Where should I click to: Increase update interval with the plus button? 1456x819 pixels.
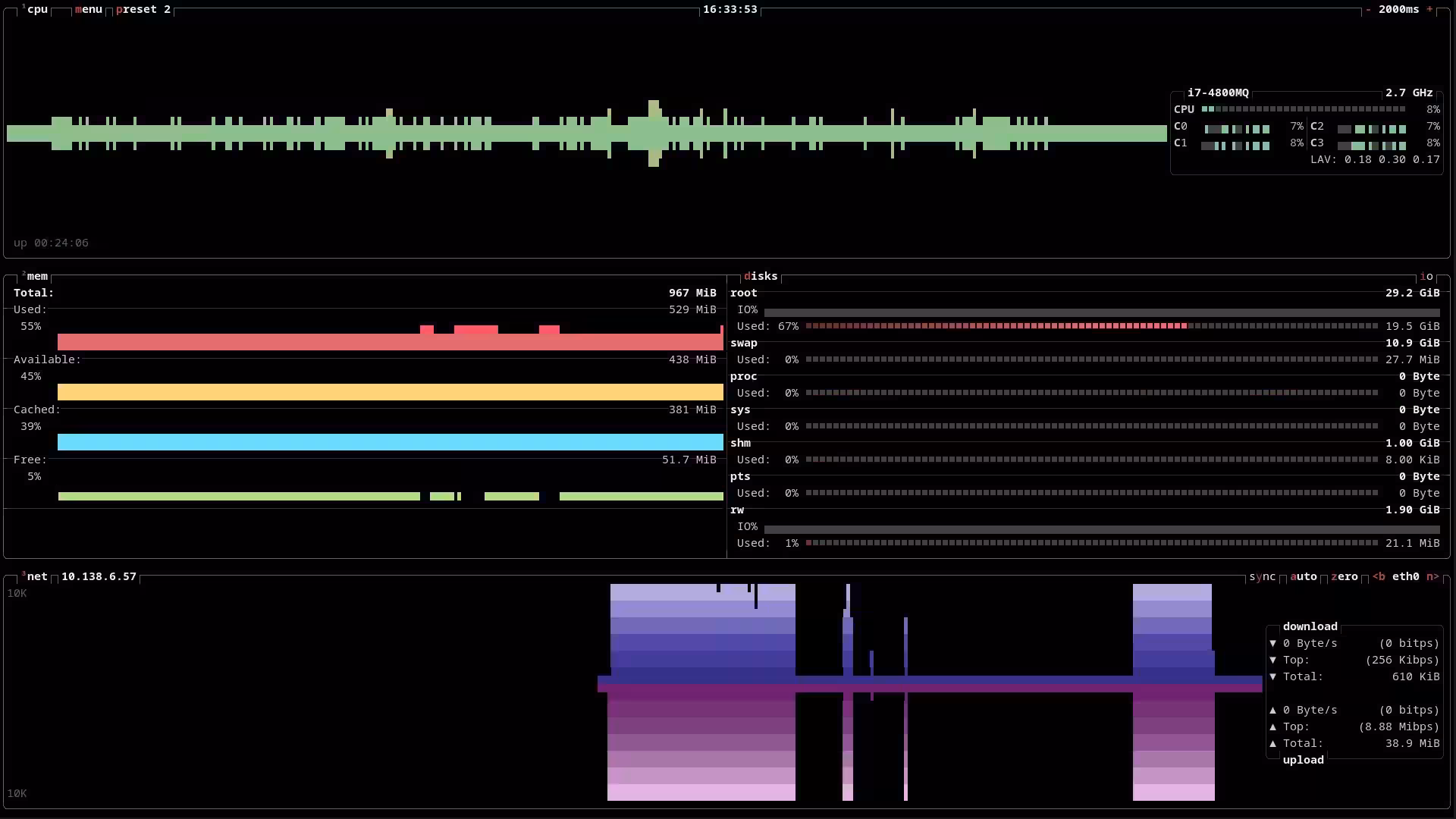pyautogui.click(x=1429, y=9)
